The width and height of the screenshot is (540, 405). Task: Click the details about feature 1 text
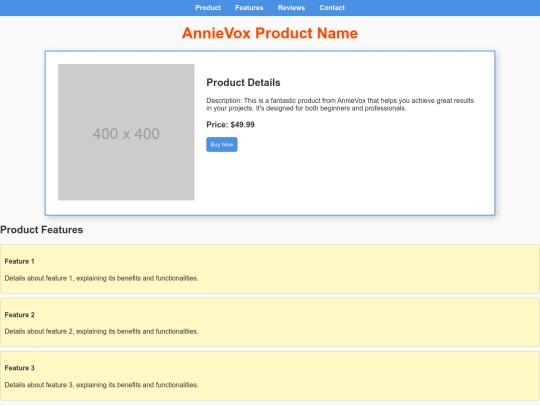(x=101, y=278)
